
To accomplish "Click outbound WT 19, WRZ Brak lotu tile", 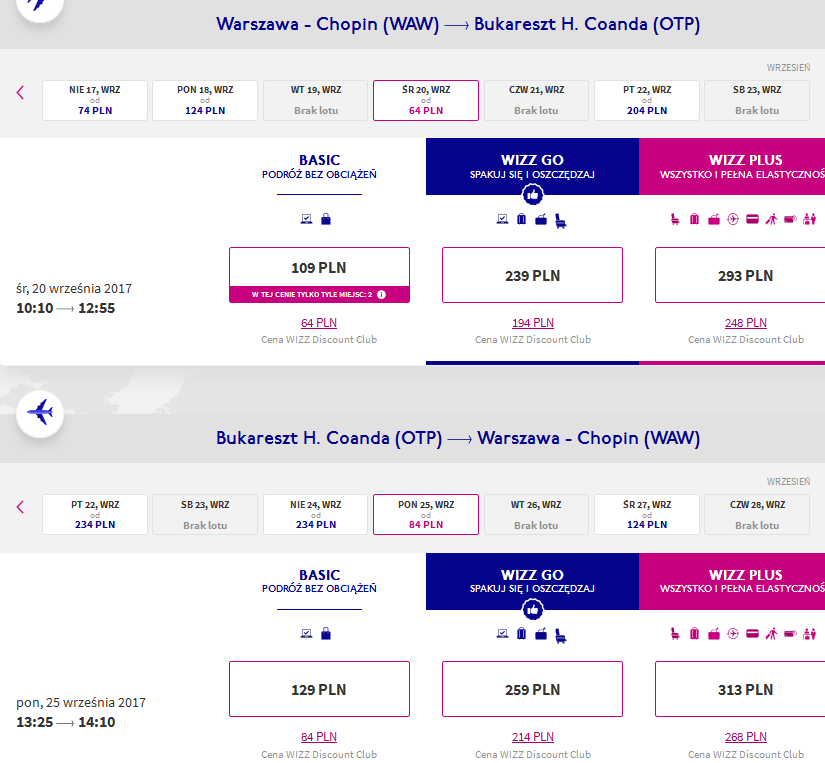I will coord(316,101).
